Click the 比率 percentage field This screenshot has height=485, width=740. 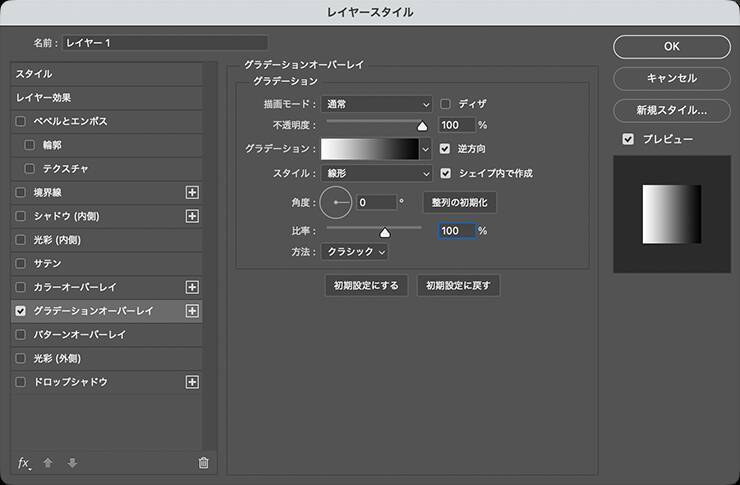coord(456,231)
